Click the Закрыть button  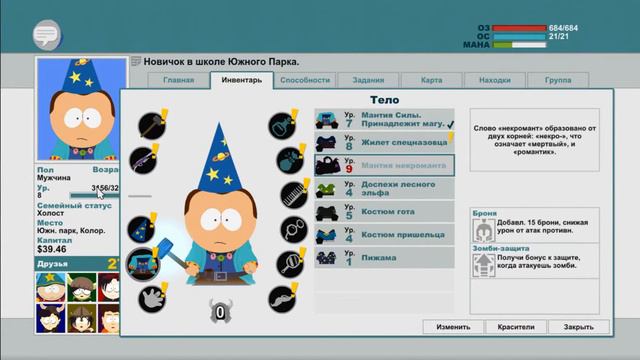[579, 327]
